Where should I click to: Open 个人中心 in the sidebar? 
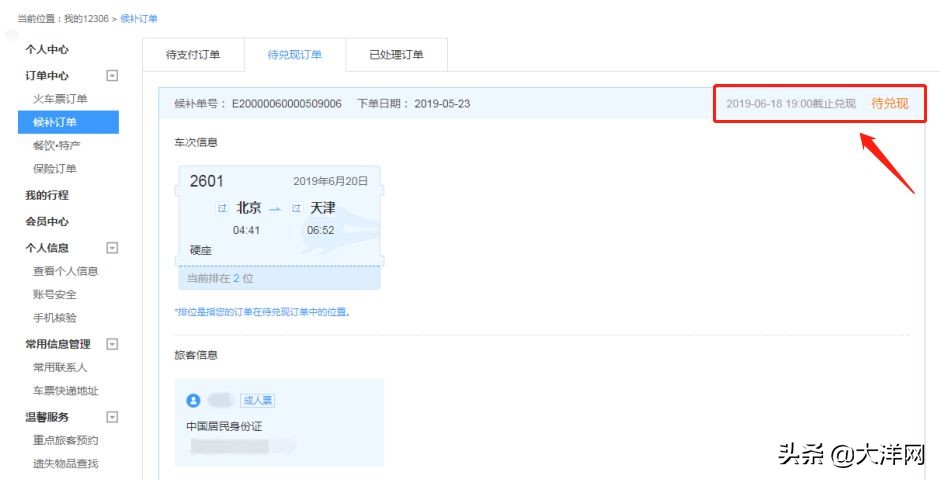[47, 50]
